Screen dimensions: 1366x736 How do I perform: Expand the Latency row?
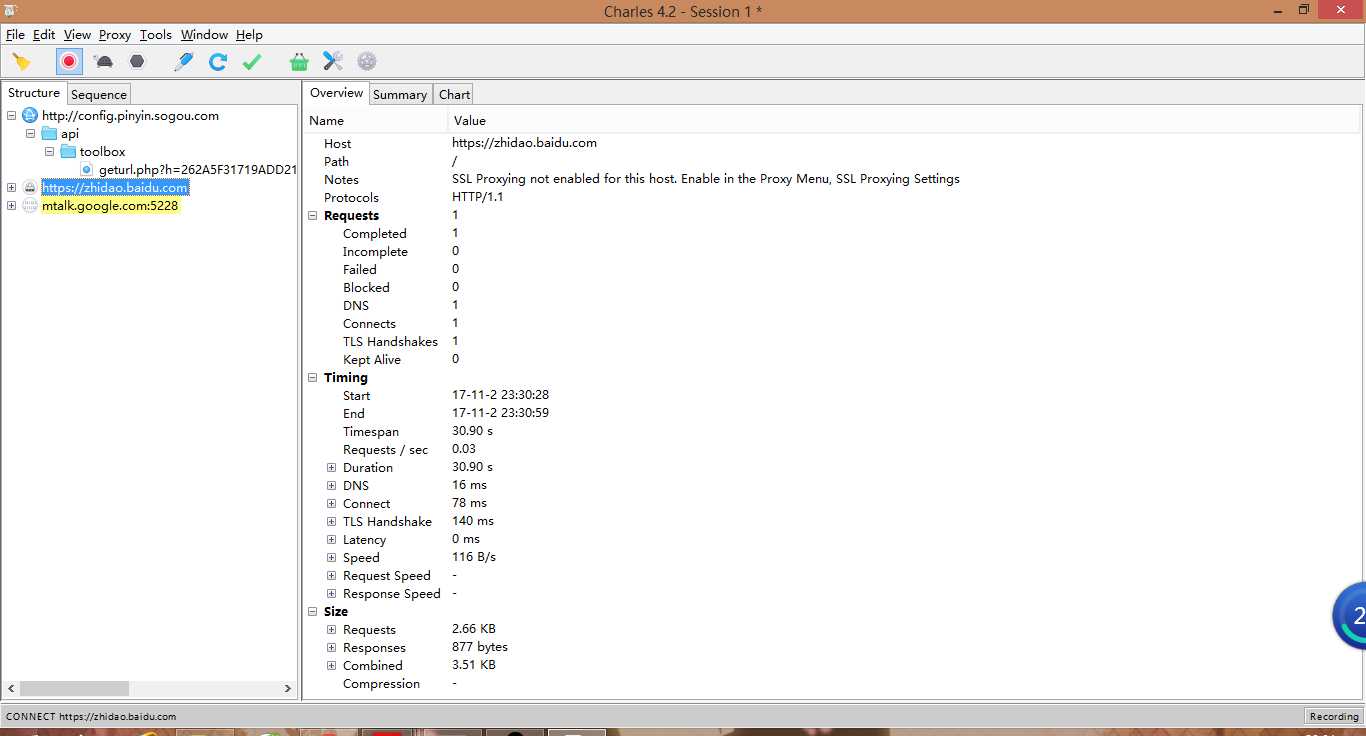coord(332,539)
